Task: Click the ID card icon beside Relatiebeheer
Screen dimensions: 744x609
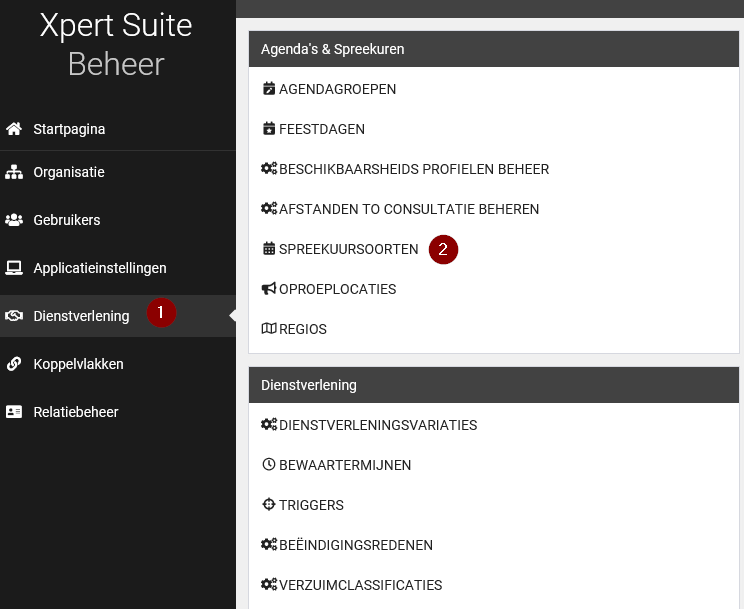Action: pos(14,412)
